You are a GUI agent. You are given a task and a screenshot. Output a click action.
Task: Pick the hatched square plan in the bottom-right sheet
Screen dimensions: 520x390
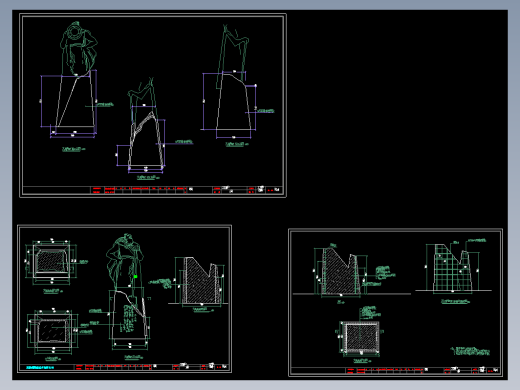360,337
